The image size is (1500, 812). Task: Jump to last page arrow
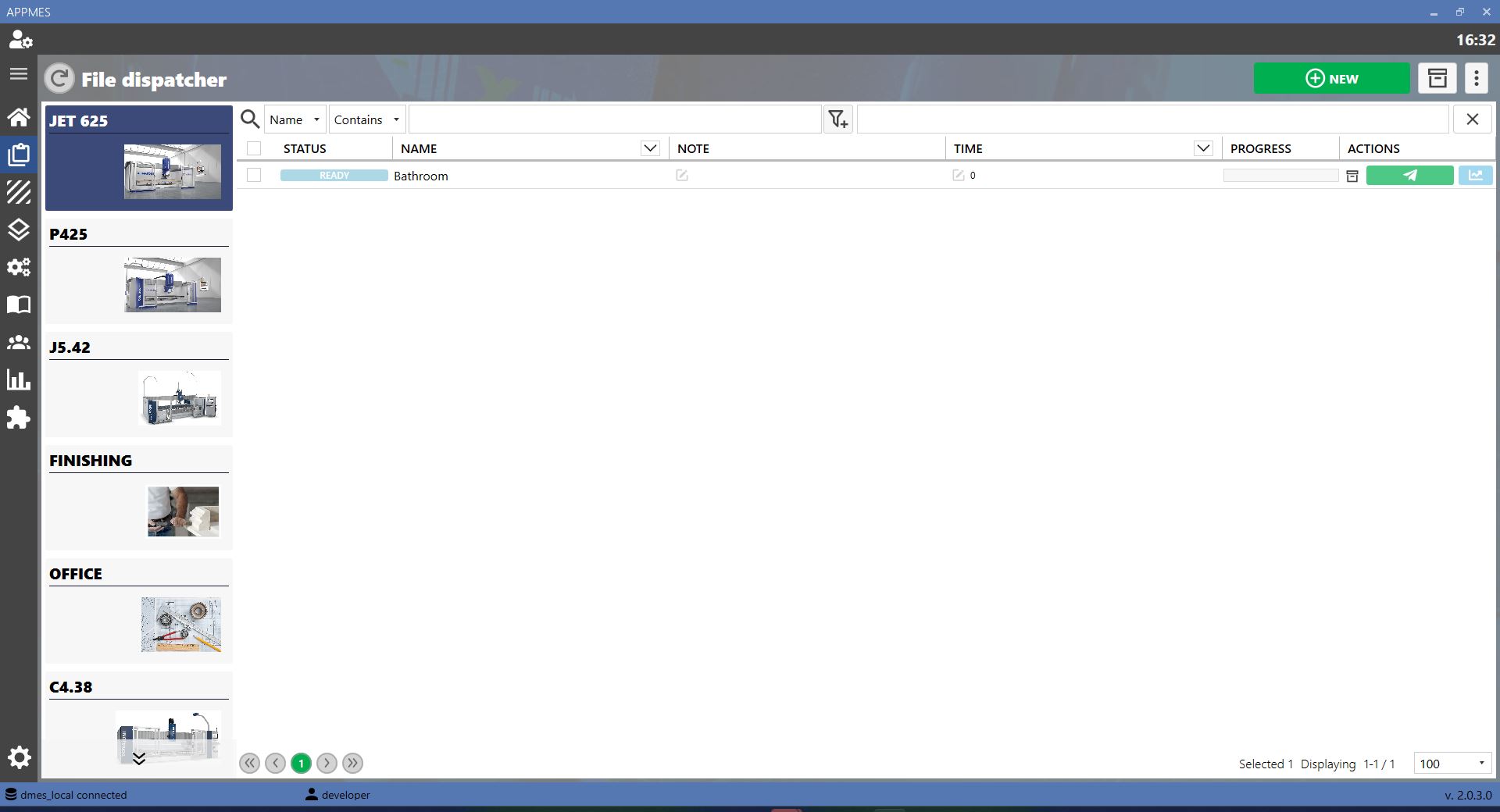pos(352,764)
